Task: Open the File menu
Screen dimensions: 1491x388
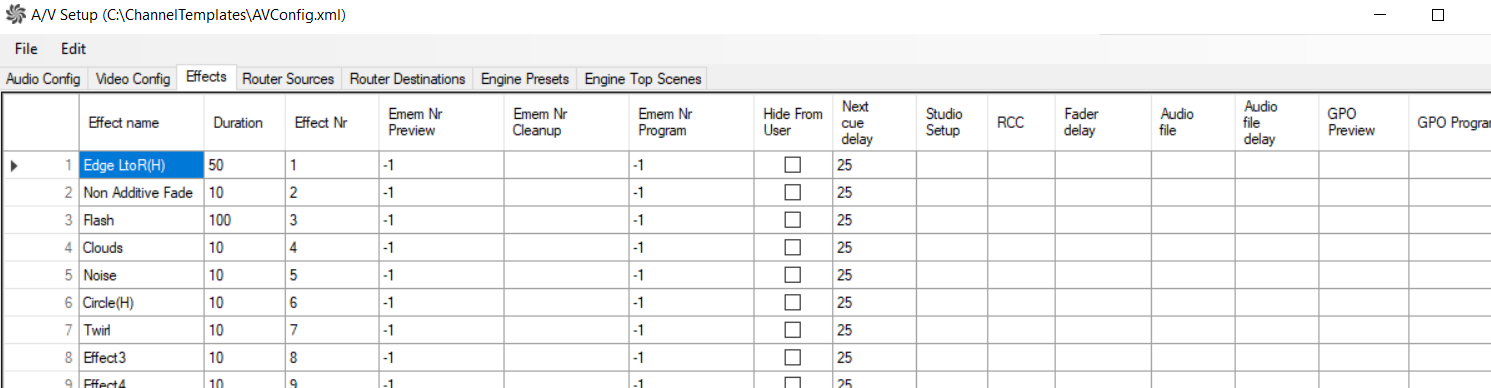Action: 26,48
